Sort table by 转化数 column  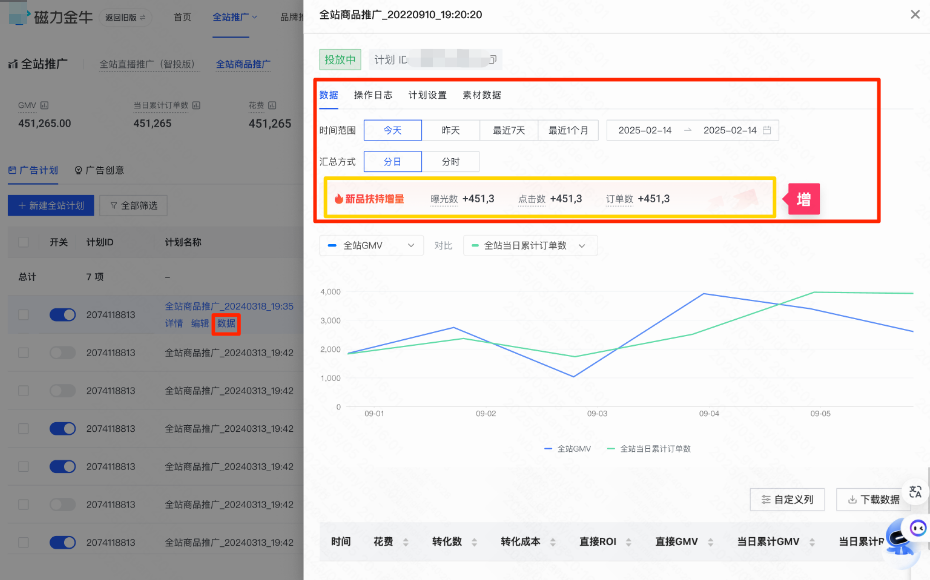[x=474, y=541]
